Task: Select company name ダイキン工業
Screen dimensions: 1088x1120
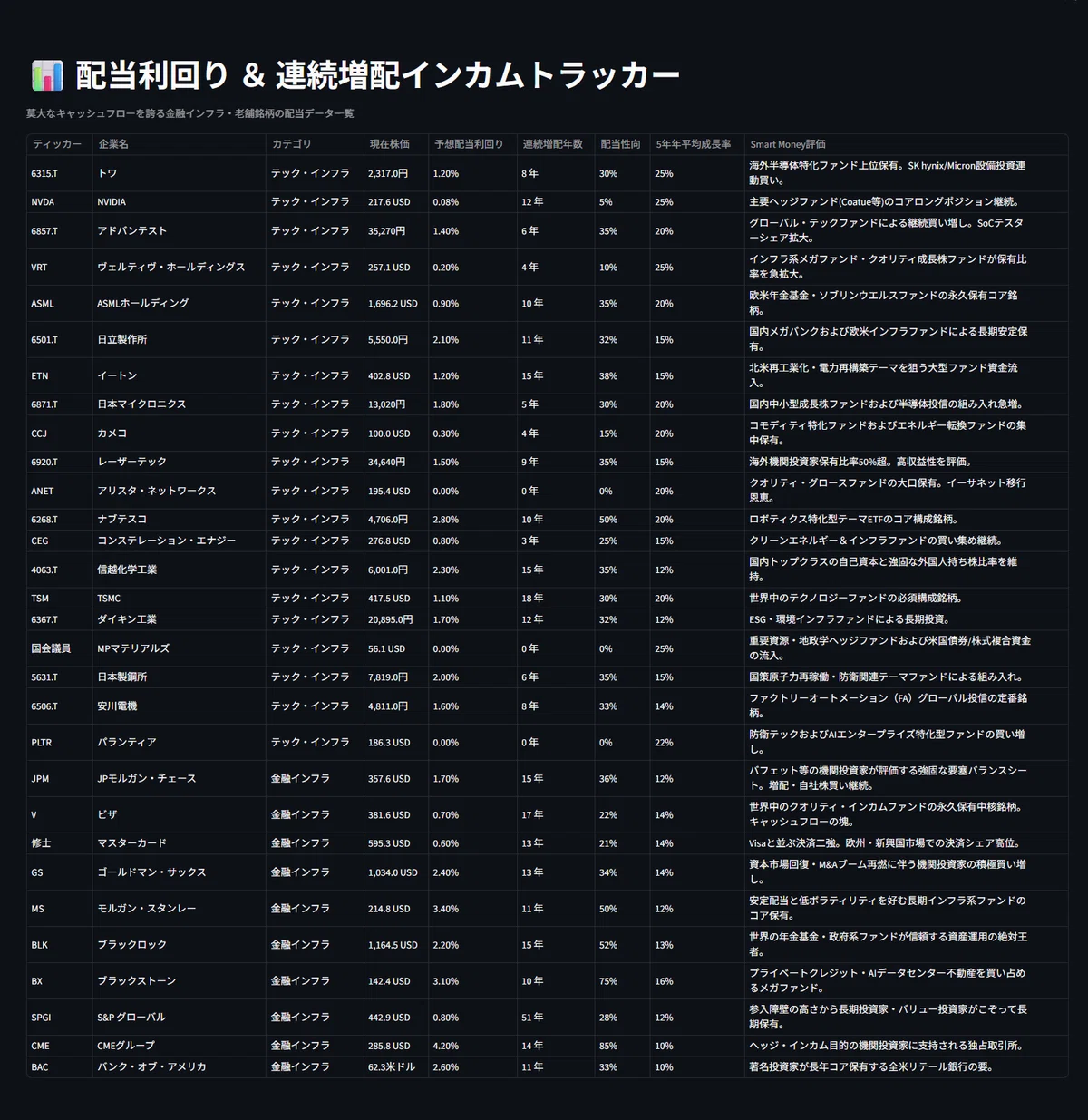Action: (180, 619)
